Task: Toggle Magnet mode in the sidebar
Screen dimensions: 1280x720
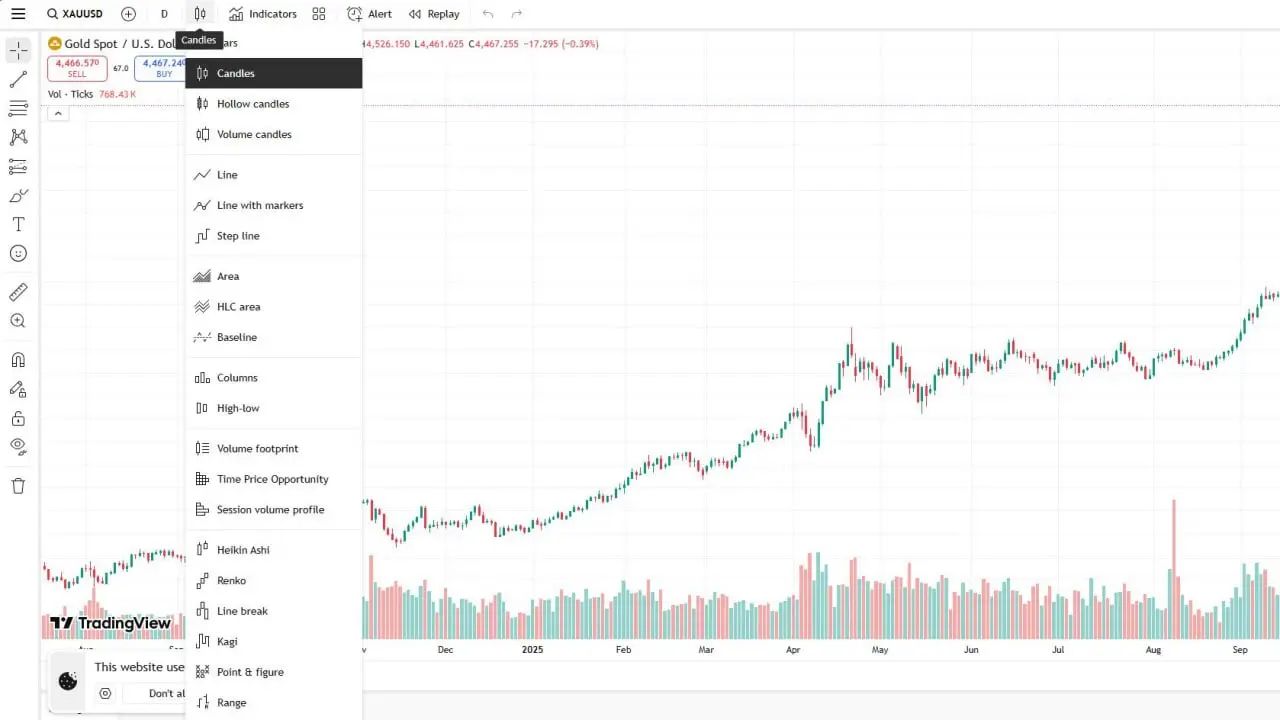Action: 18,359
